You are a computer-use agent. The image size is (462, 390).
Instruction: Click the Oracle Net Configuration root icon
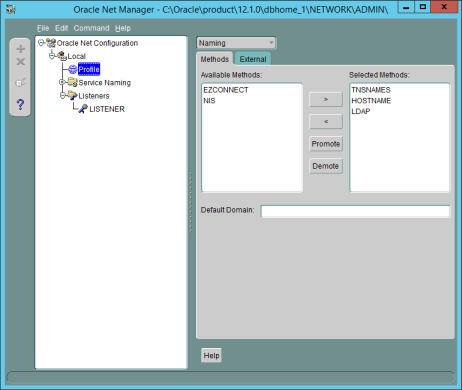51,43
